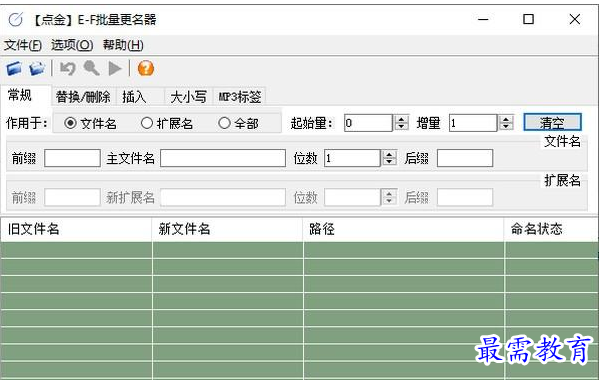Image resolution: width=599 pixels, height=381 pixels.
Task: Open help via orange question mark icon
Action: click(146, 69)
